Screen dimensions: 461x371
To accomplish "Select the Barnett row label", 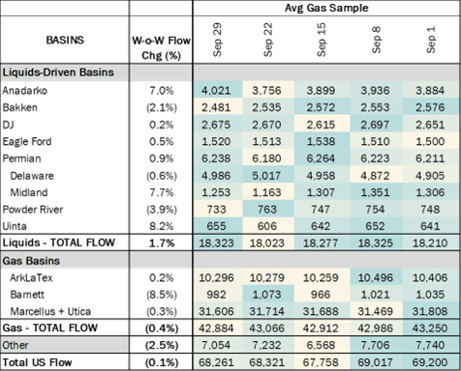I will coord(27,295).
